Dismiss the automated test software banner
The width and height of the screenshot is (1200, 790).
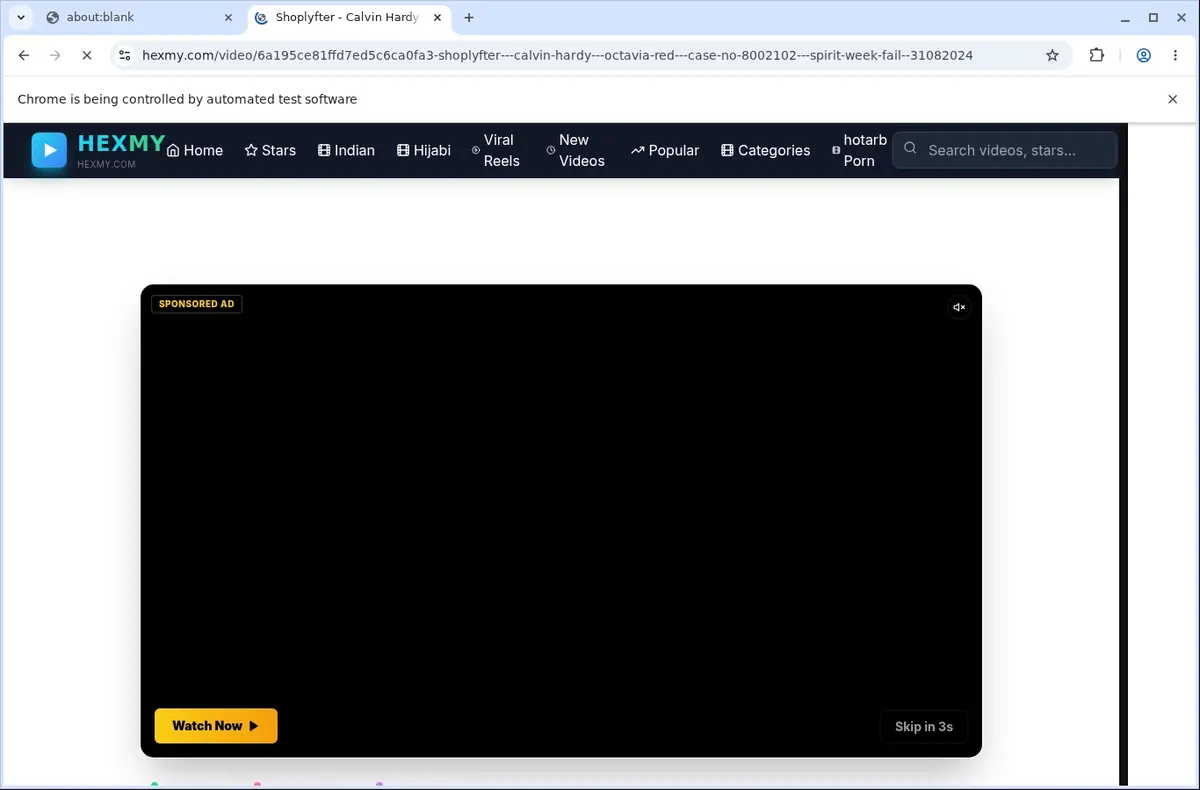pyautogui.click(x=1173, y=99)
